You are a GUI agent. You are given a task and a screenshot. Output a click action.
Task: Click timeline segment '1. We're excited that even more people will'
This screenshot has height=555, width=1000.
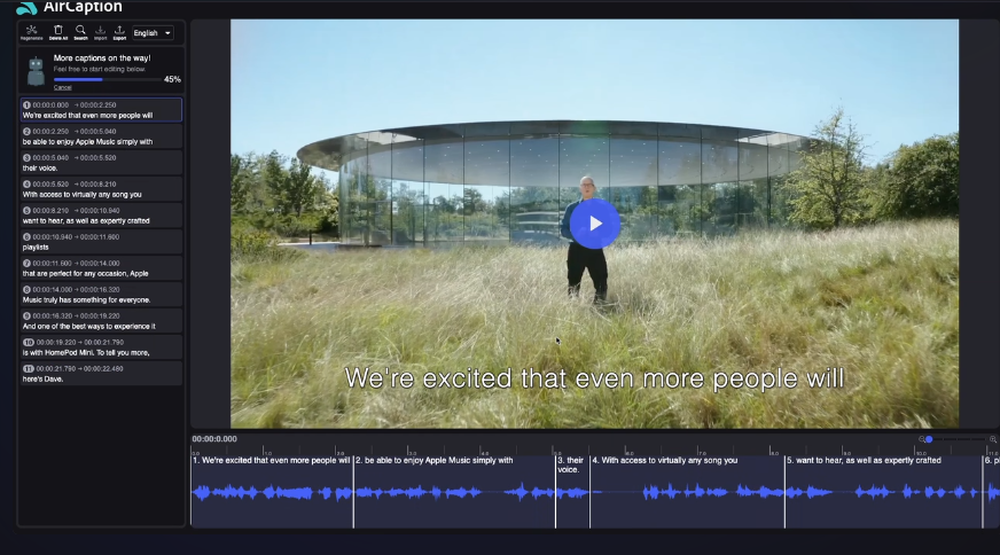pyautogui.click(x=272, y=491)
